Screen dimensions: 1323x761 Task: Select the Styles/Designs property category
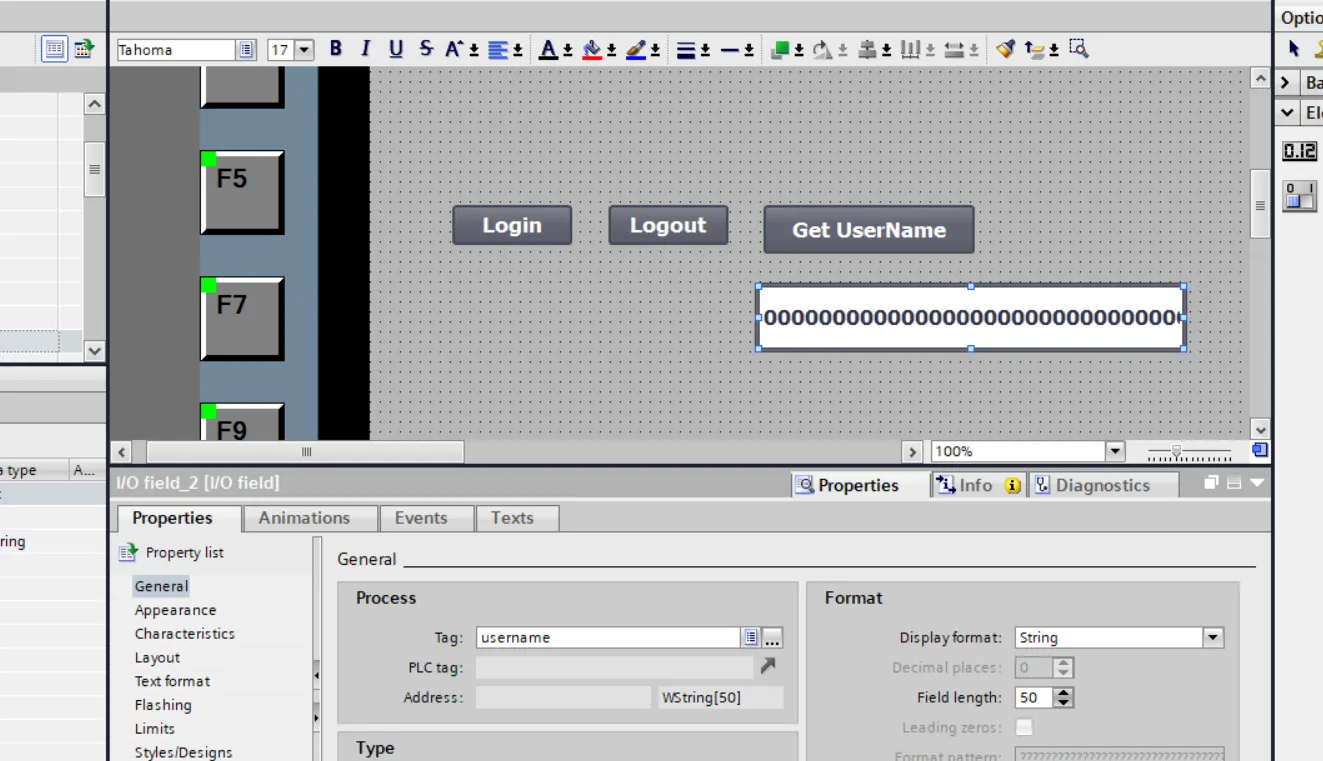tap(183, 752)
